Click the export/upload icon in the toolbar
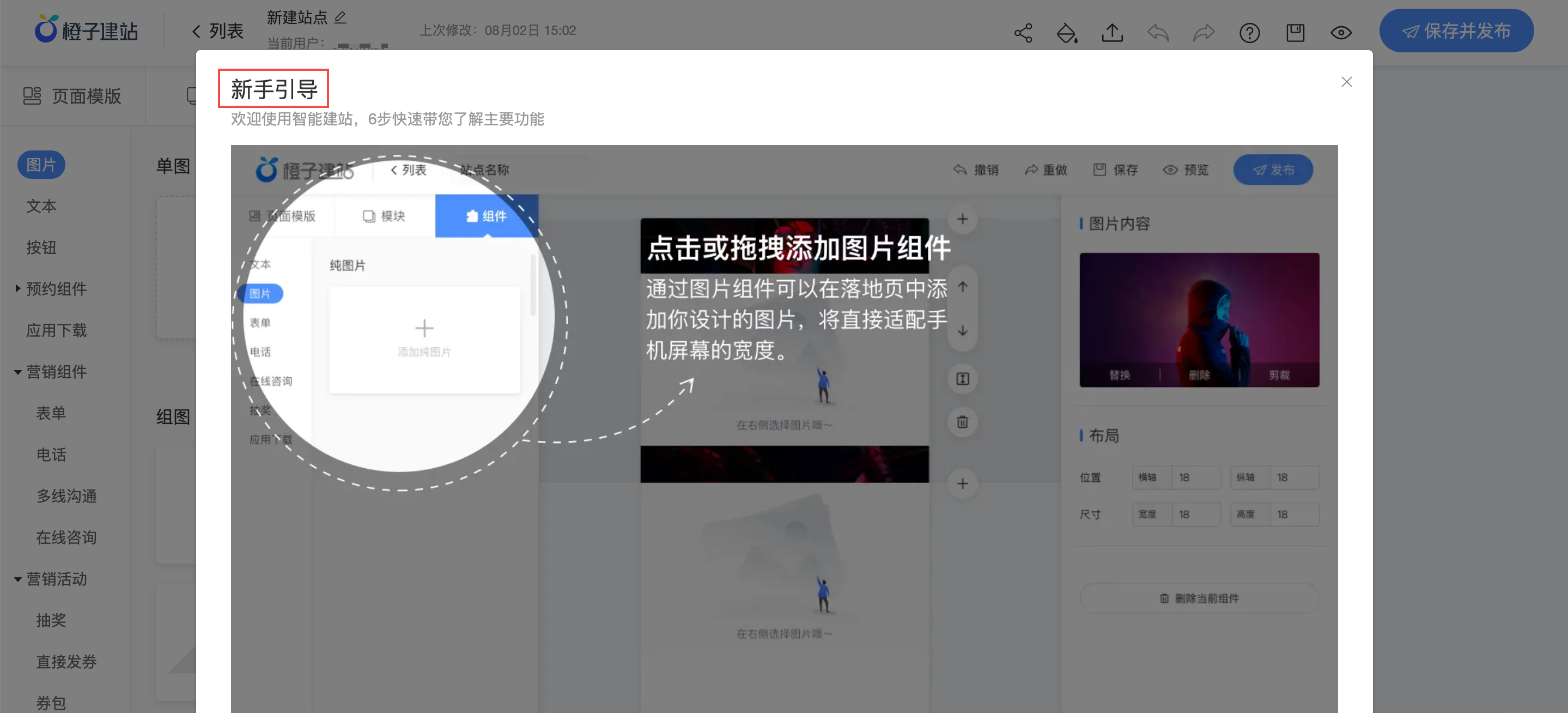 pos(1112,33)
